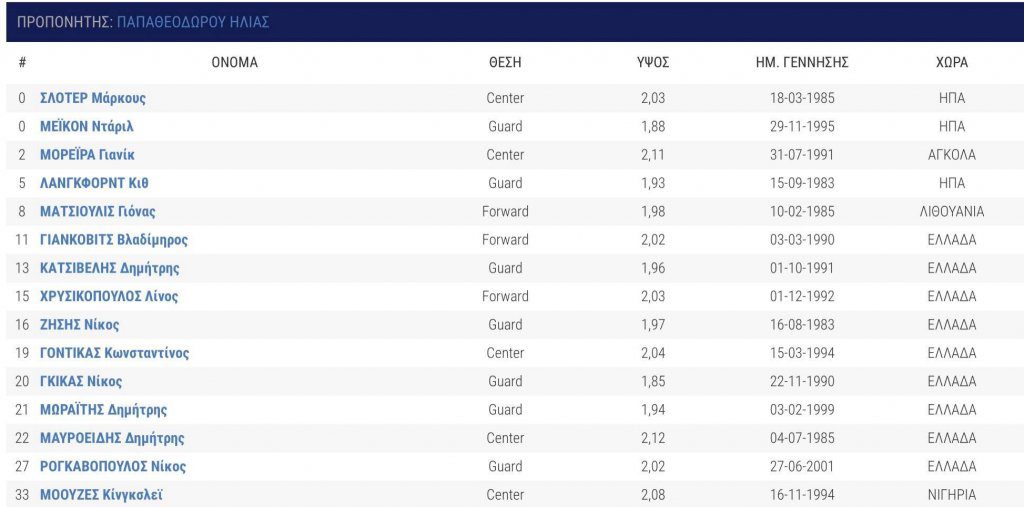Viewport: 1024px width, 507px height.
Task: Open ΡΟΓΚΑΒΟΠΟΥΛΟΣ Νίκος profile
Action: point(113,466)
